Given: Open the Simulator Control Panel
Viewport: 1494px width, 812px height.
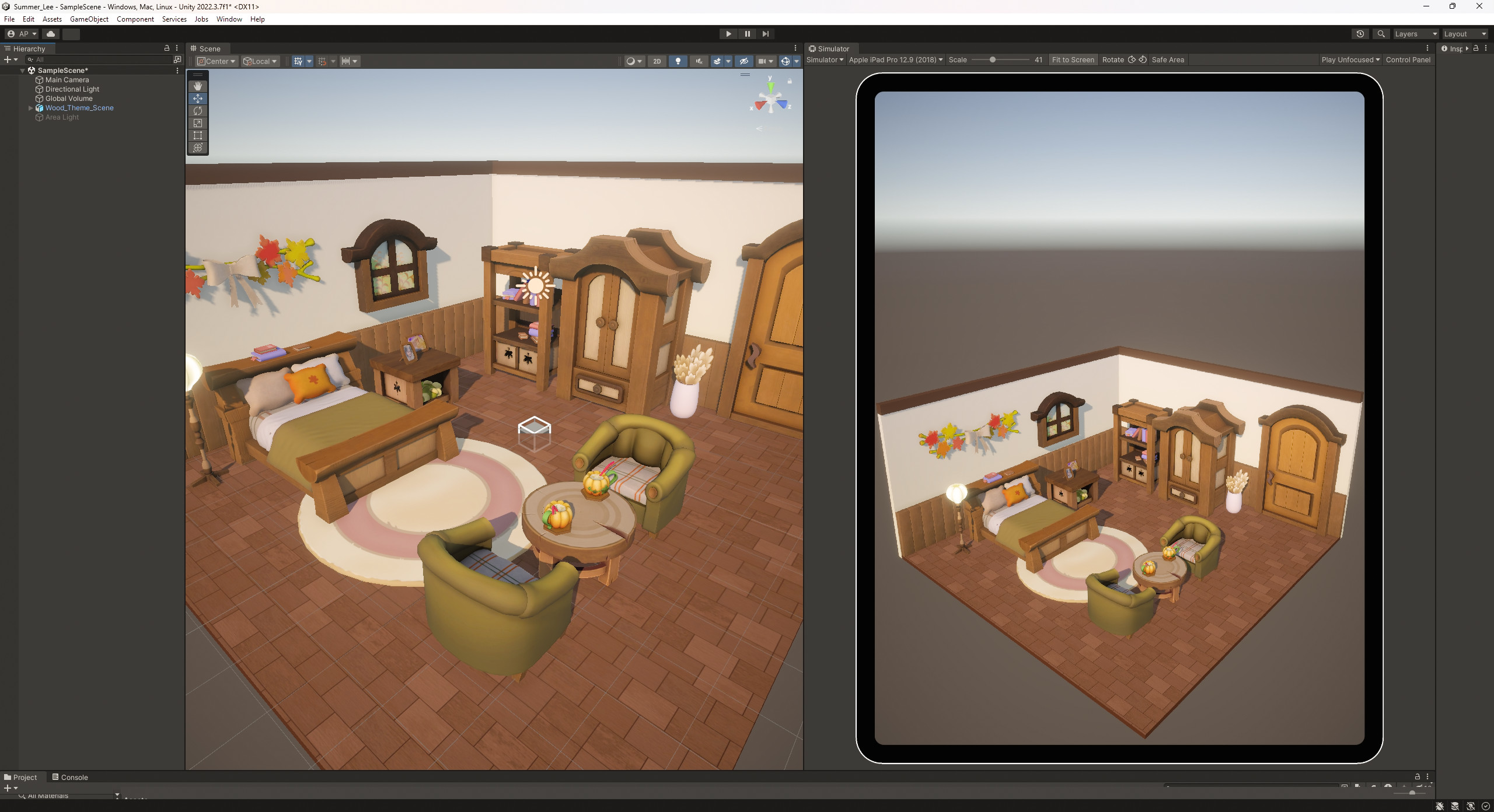Looking at the screenshot, I should click(x=1409, y=60).
